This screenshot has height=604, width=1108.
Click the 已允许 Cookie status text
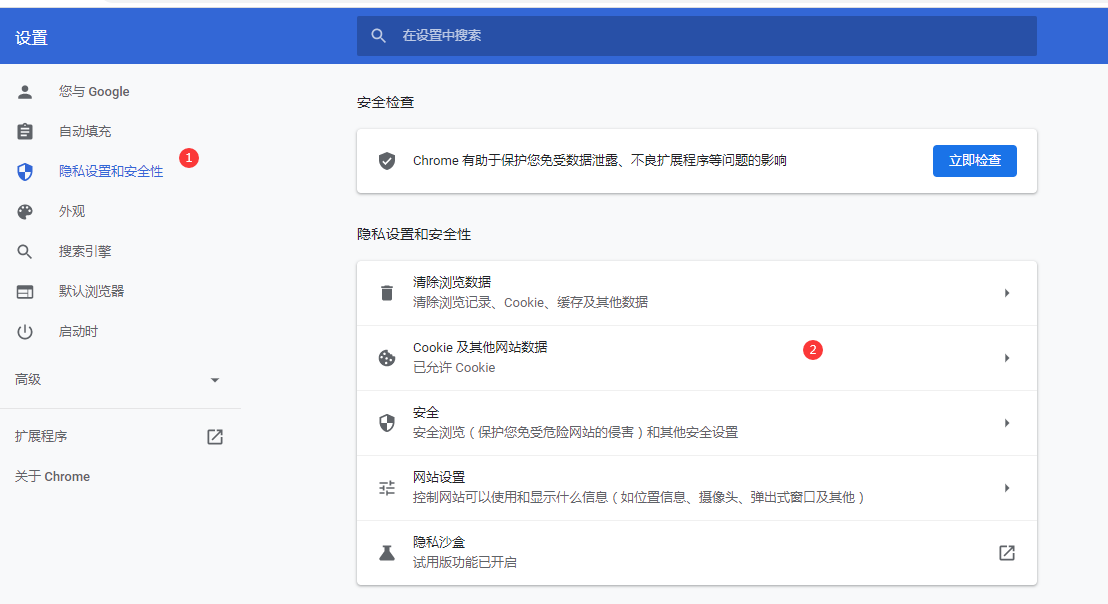[454, 368]
